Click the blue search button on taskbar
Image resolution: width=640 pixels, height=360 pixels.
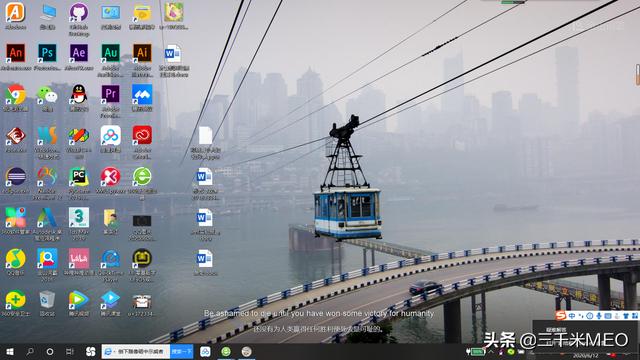coord(182,351)
